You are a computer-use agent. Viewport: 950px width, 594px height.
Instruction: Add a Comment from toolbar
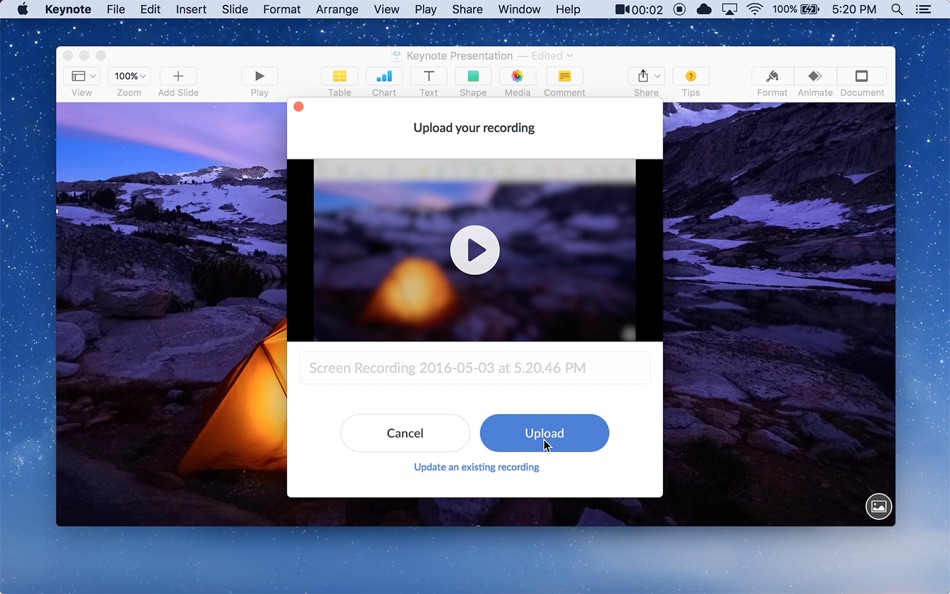coord(564,76)
